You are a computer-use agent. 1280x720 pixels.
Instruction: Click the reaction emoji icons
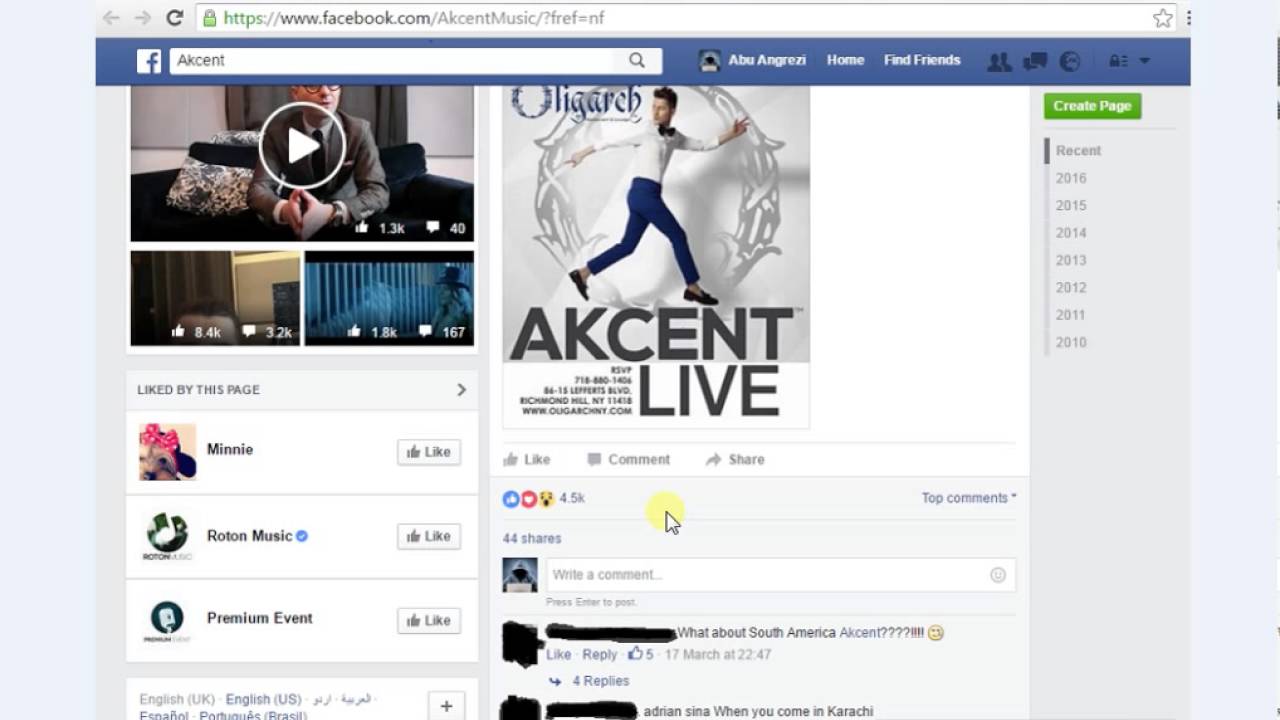(529, 498)
